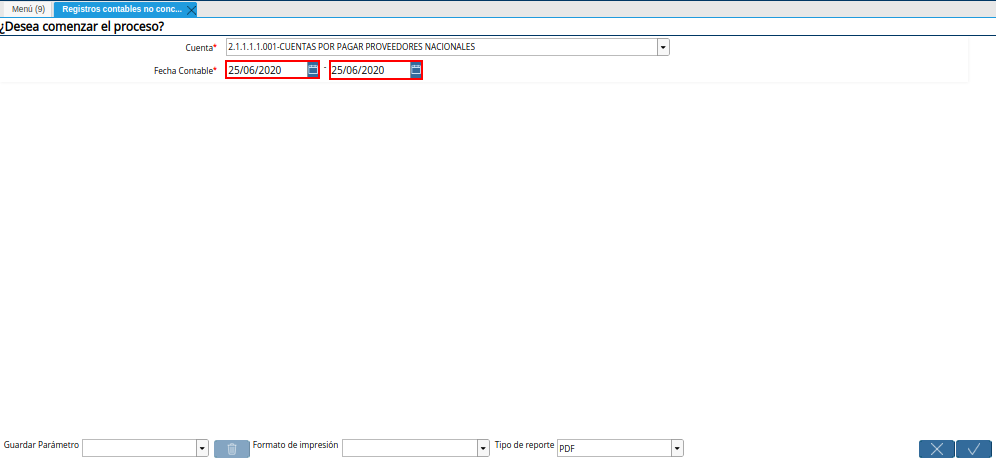Expand the Formato de impresión dropdown arrow
Viewport: 996px width, 460px height.
point(483,449)
